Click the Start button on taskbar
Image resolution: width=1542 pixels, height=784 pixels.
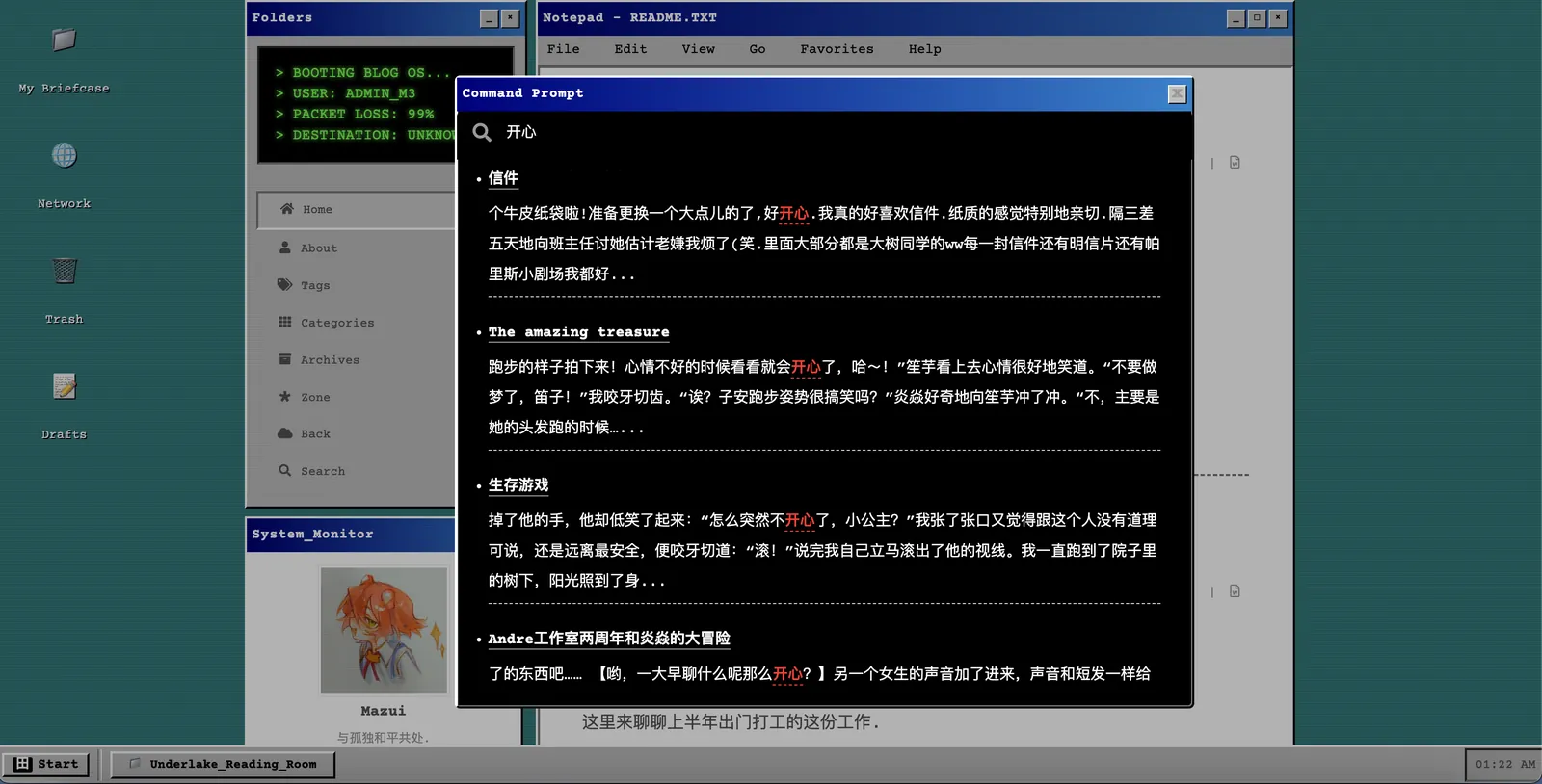click(46, 764)
